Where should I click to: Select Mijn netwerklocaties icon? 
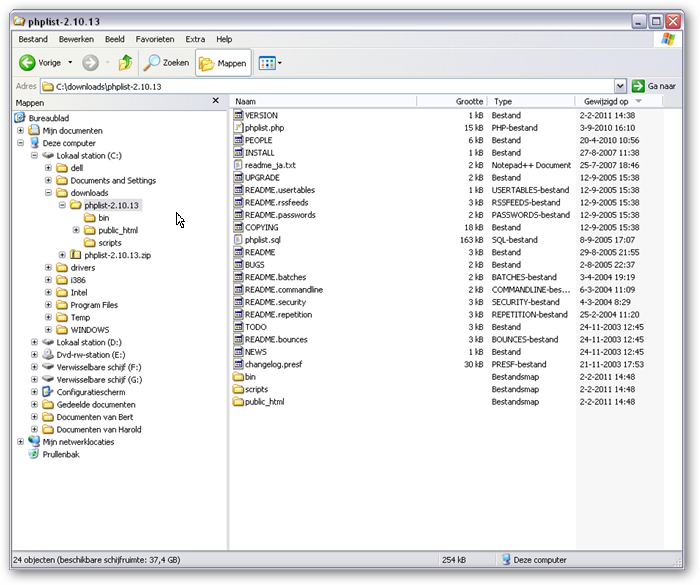click(33, 441)
